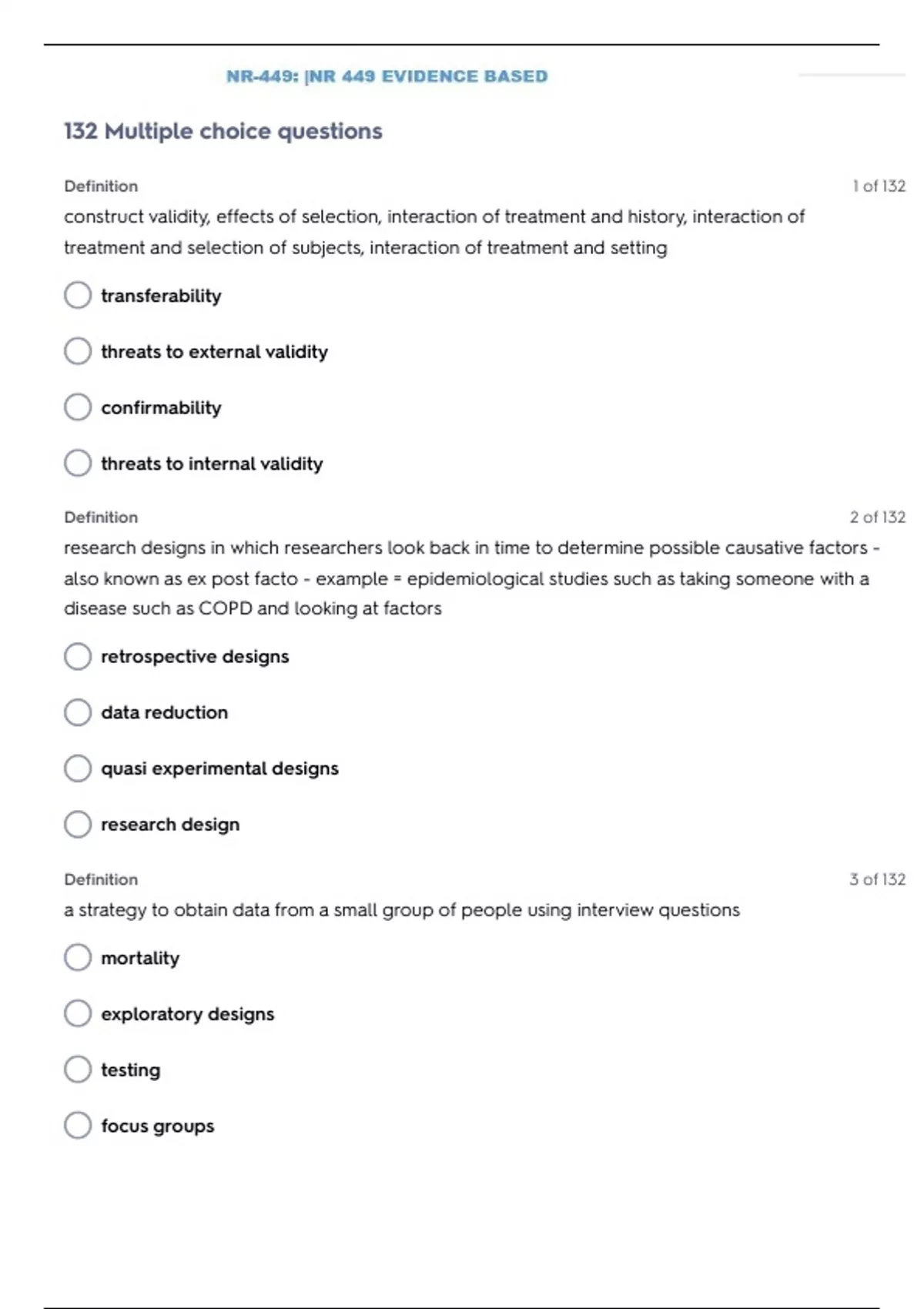This screenshot has width=924, height=1309.
Task: Select the 'transferability' radio option
Action: tap(78, 295)
